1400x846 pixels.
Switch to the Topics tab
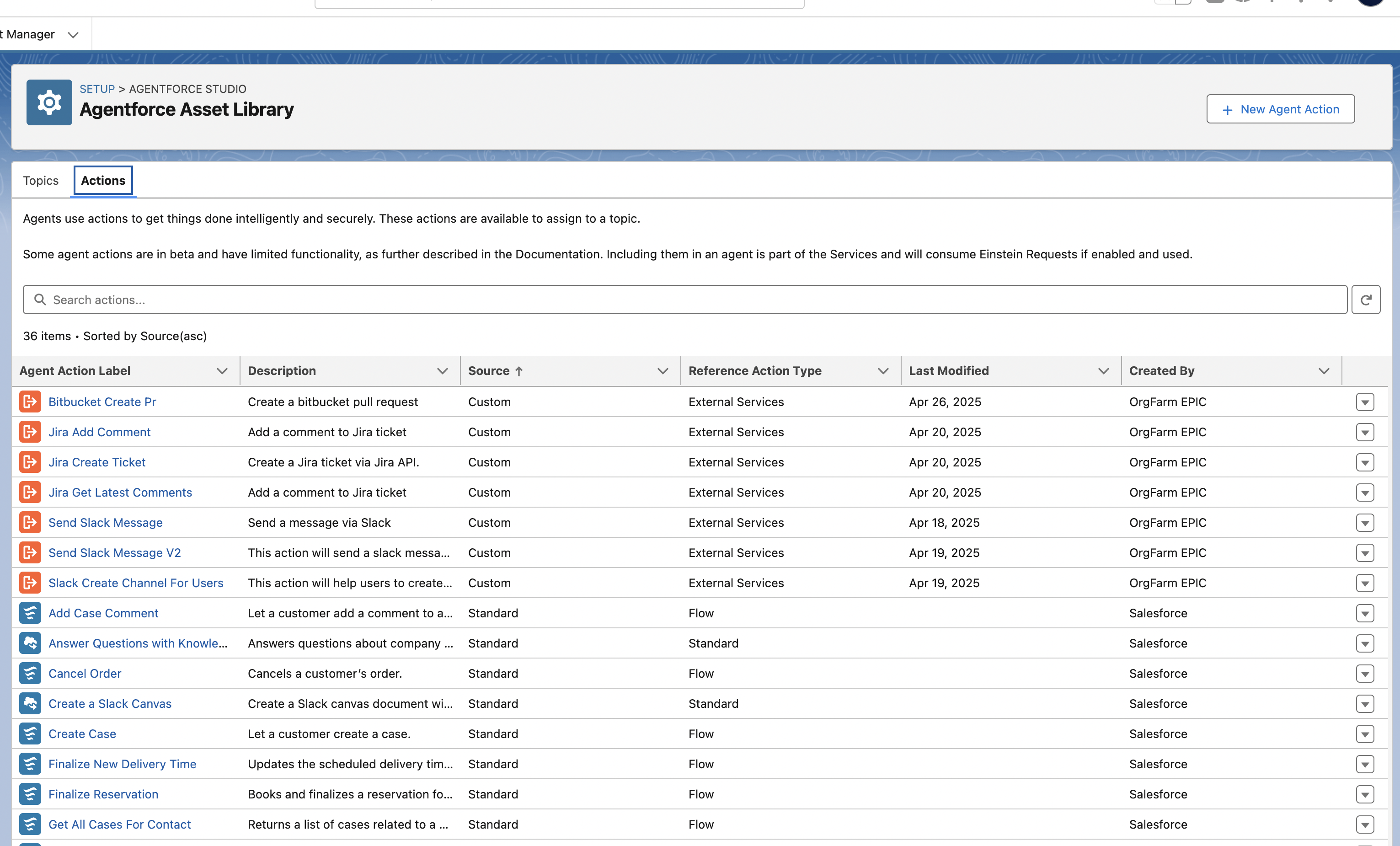tap(40, 181)
